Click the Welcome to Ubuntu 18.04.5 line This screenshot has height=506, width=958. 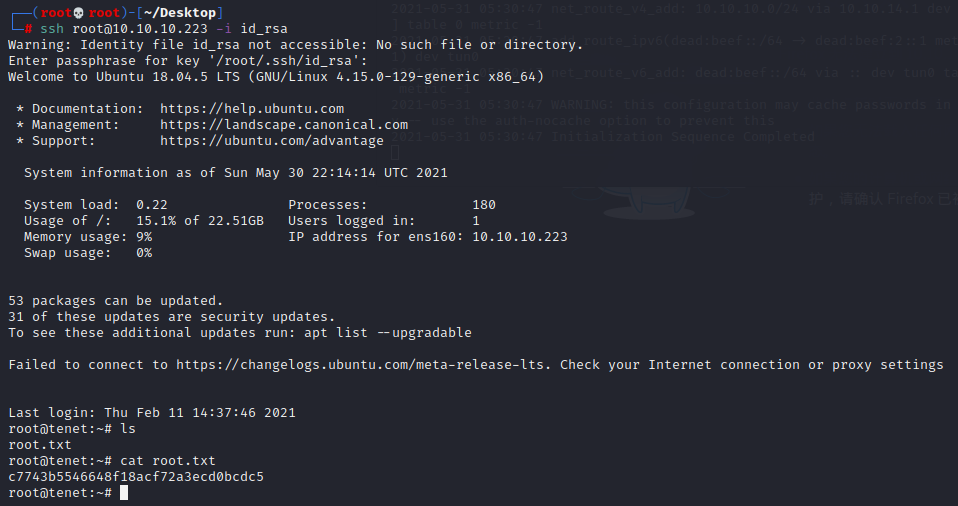[x=276, y=77]
